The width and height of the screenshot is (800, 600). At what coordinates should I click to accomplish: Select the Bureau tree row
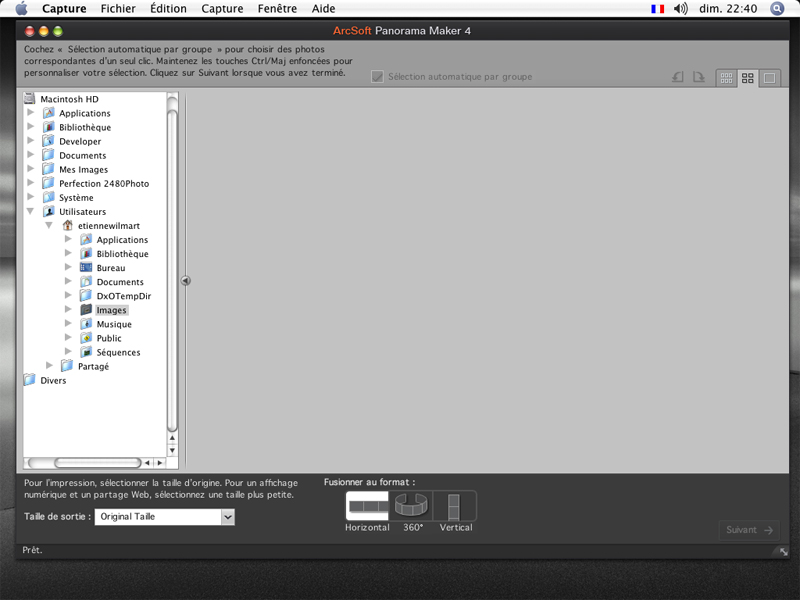tap(111, 268)
